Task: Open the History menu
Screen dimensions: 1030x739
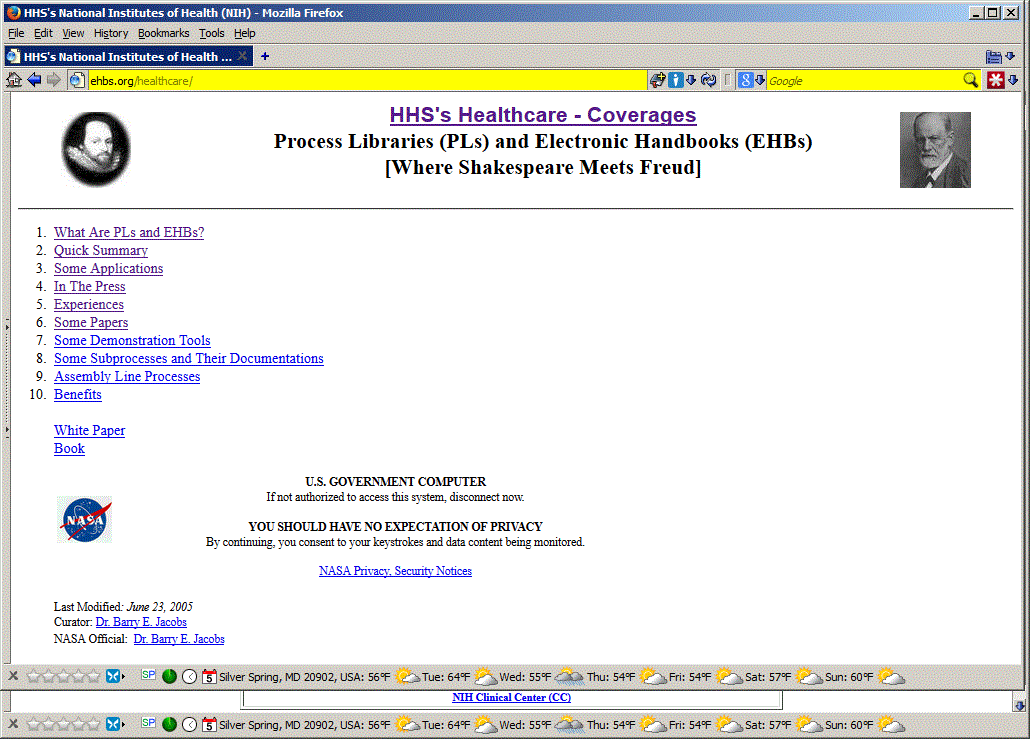Action: pyautogui.click(x=110, y=33)
